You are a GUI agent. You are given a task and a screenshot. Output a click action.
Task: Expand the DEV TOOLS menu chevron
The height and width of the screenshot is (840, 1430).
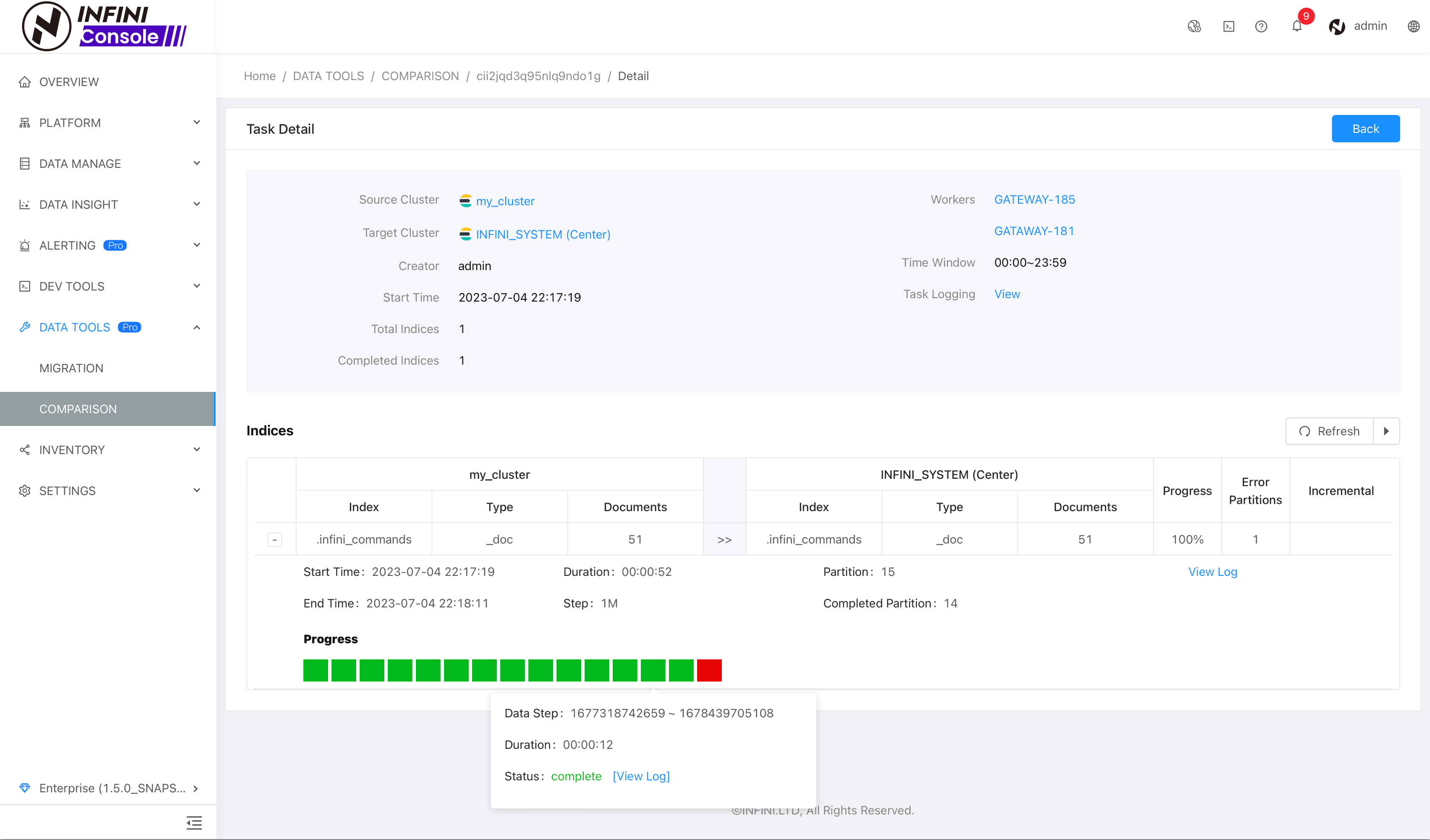point(197,286)
